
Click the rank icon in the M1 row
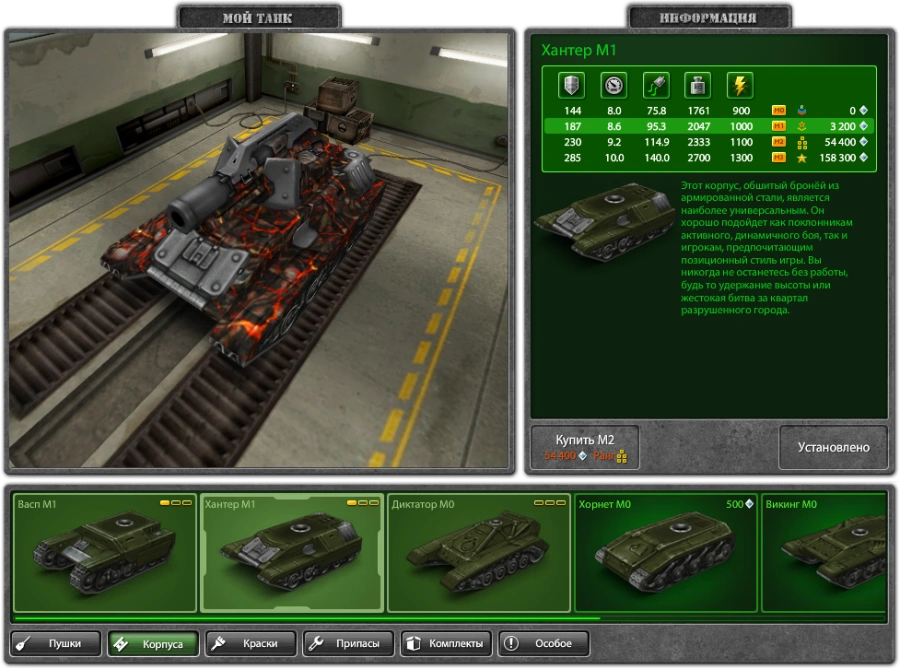point(802,126)
